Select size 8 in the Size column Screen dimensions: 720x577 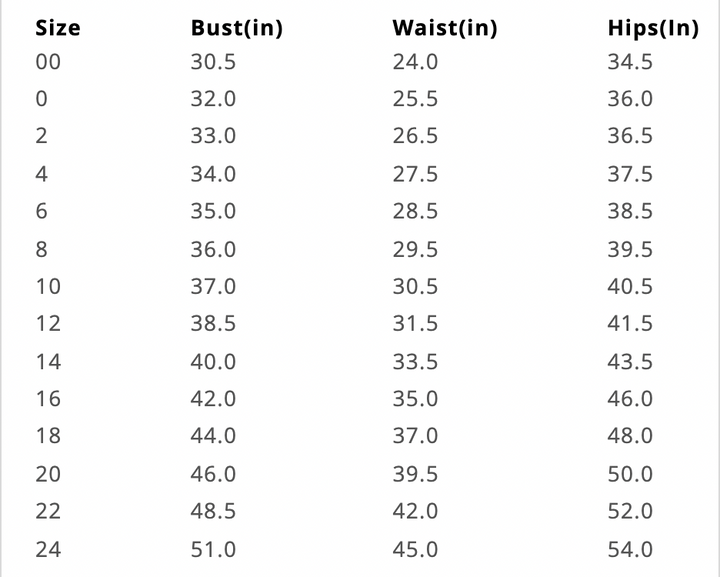click(41, 249)
